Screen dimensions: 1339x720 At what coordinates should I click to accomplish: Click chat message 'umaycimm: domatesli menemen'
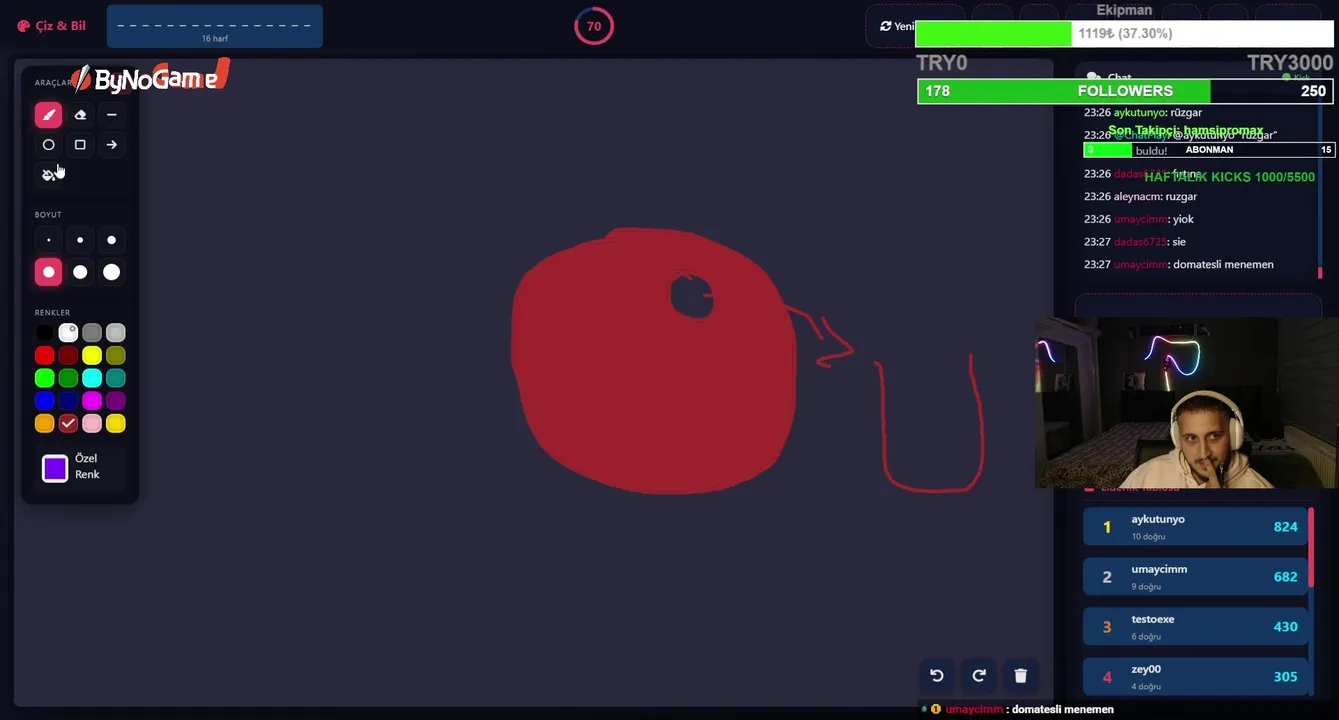click(1179, 265)
